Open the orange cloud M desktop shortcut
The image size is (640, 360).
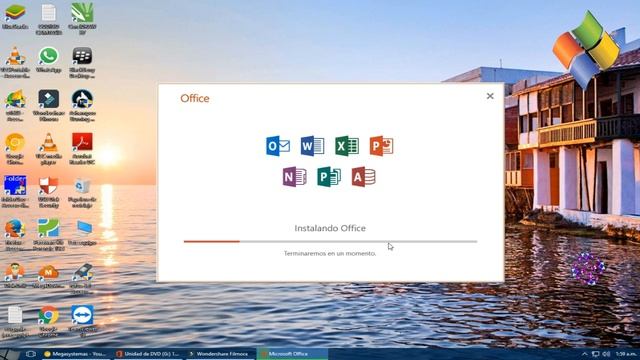click(49, 276)
